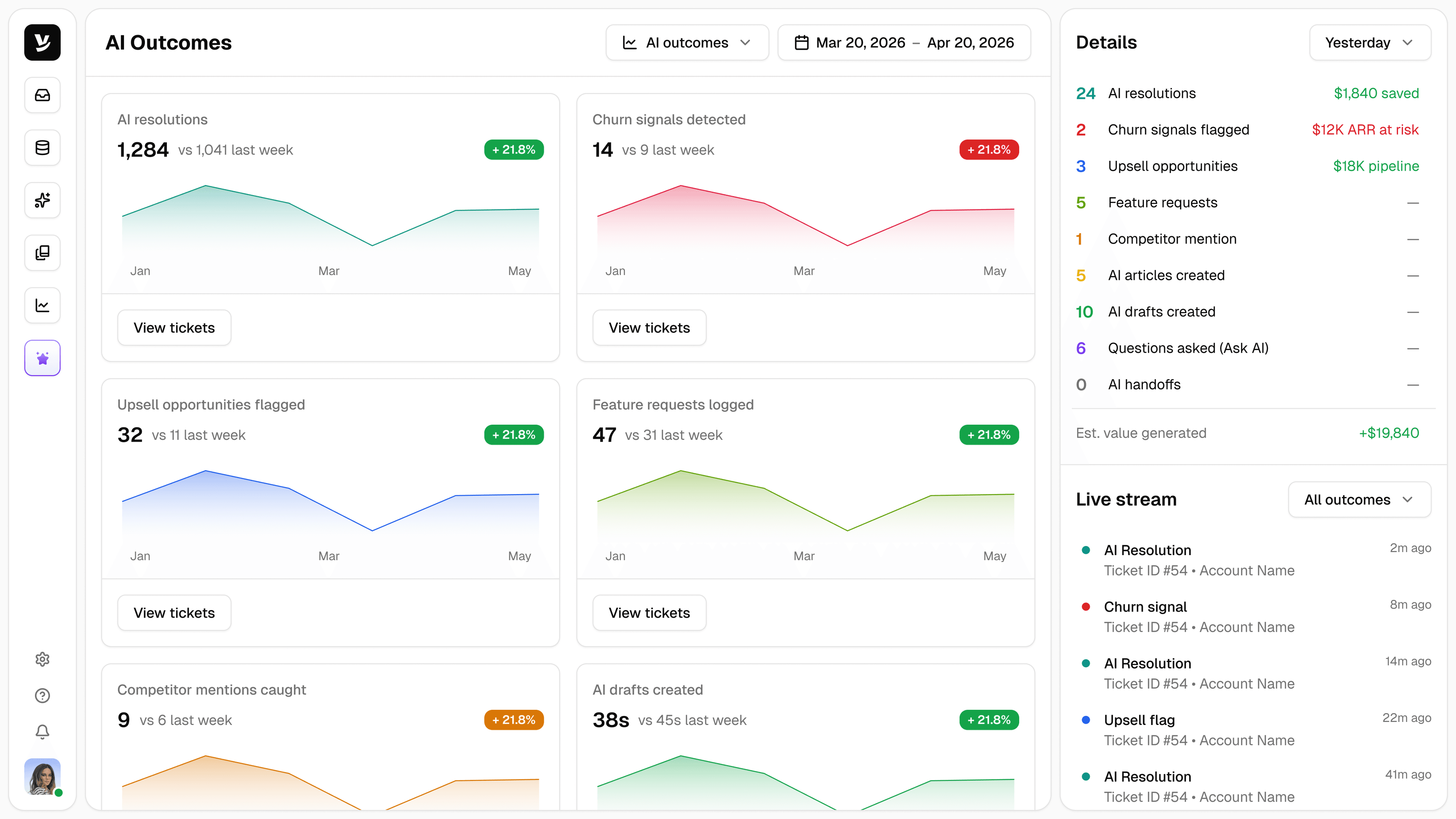Open settings gear in sidebar
The image size is (1456, 819).
(x=42, y=659)
